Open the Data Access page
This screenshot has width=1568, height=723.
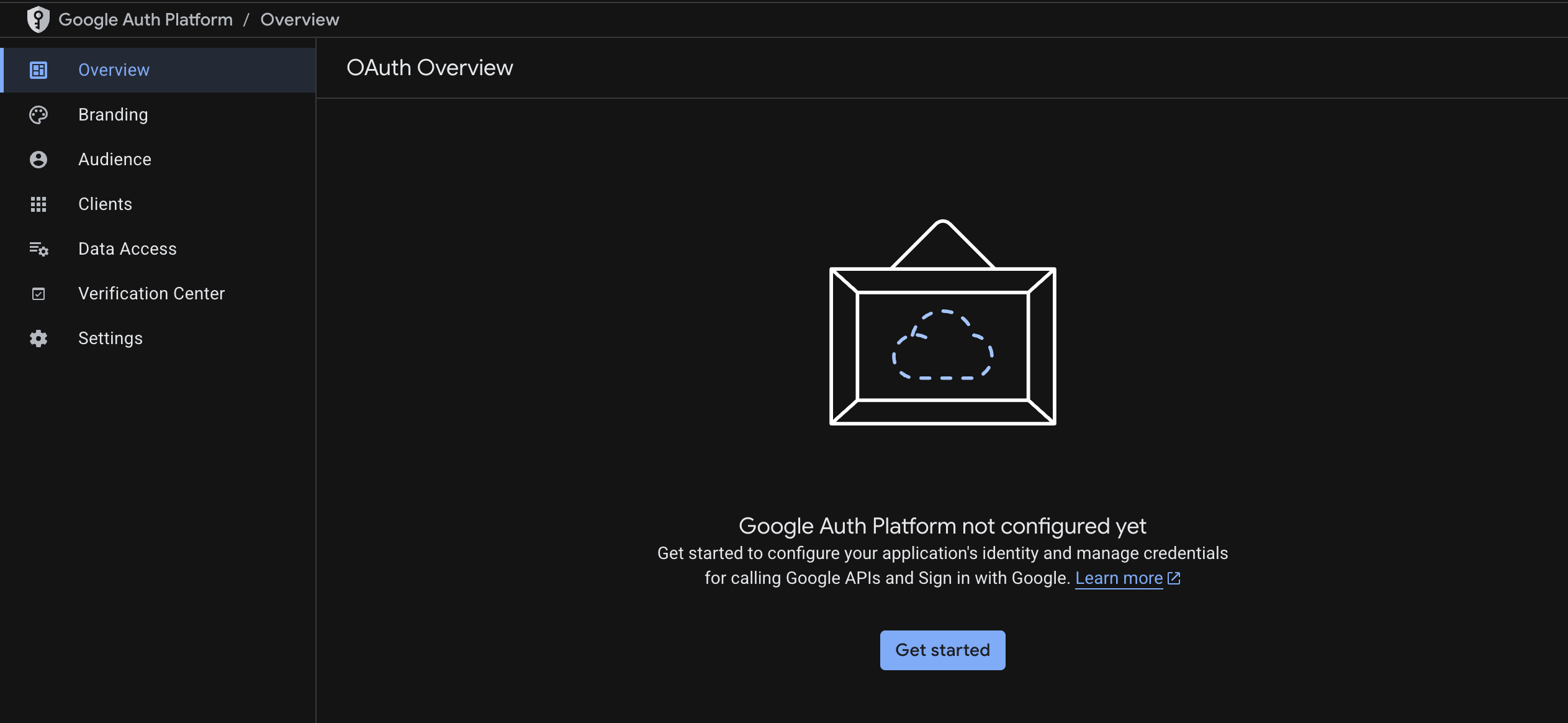127,248
